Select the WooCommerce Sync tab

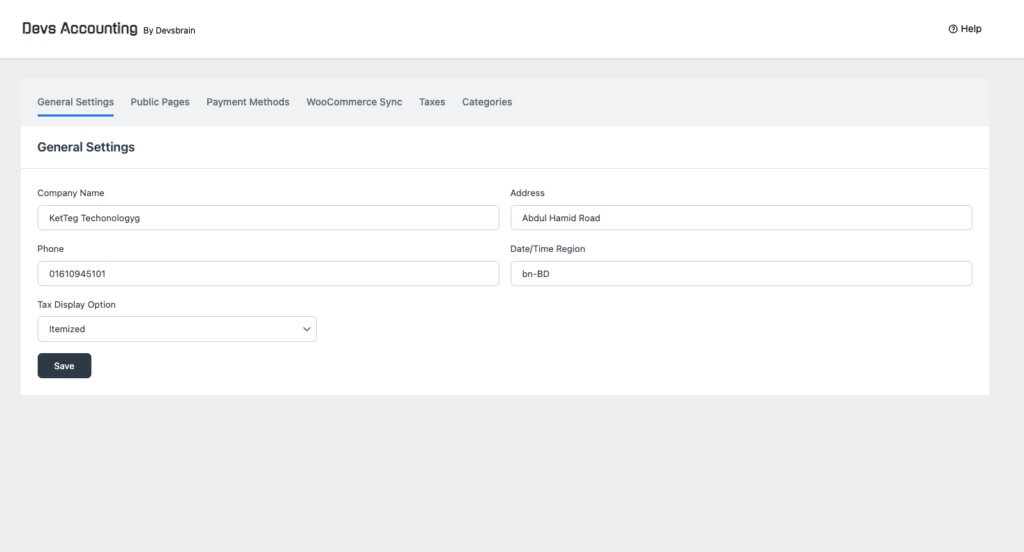354,102
